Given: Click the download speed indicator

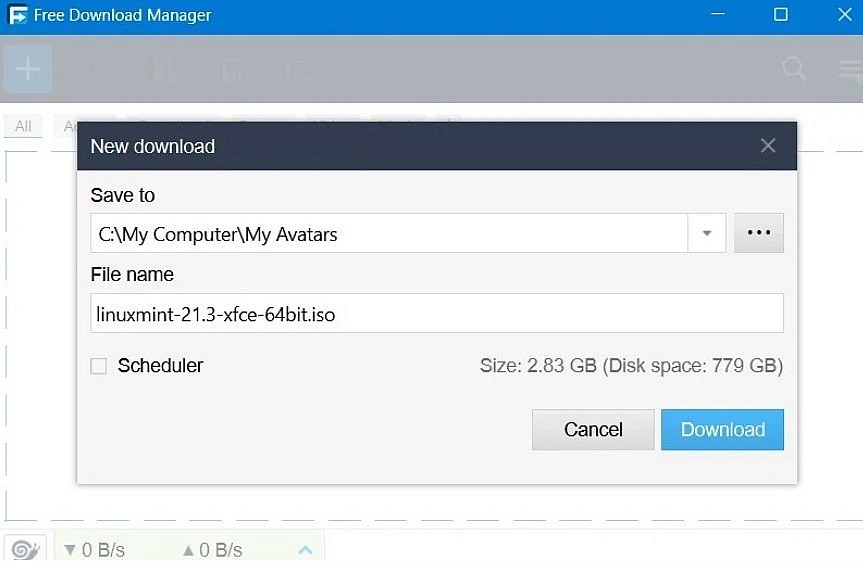Looking at the screenshot, I should coord(95,549).
